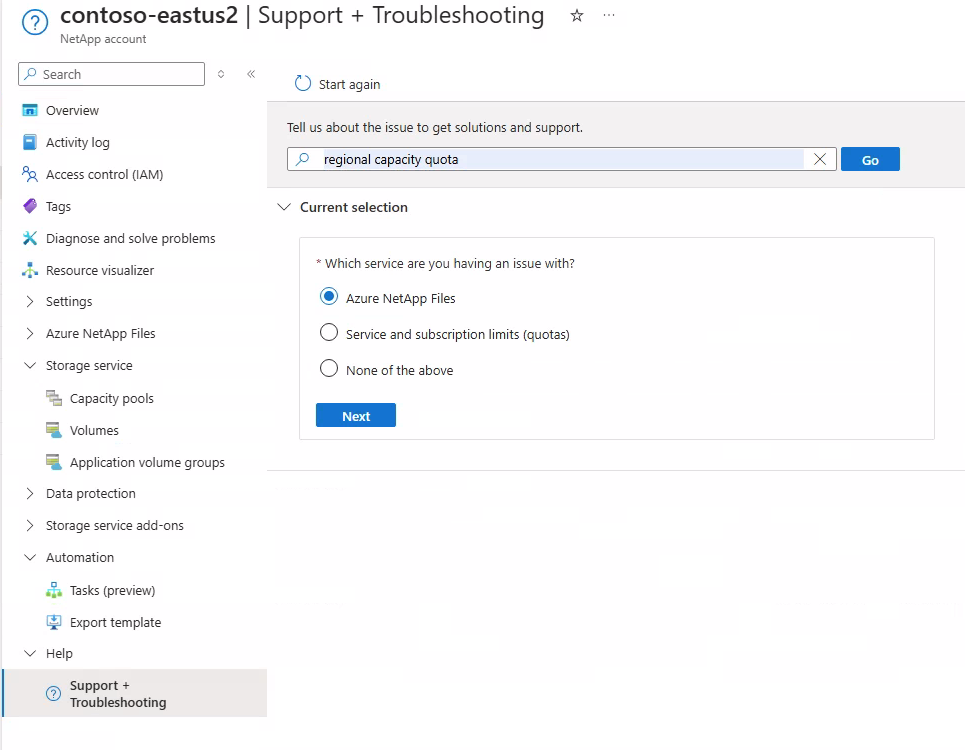The image size is (965, 750).
Task: Click the Capacity pools icon
Action: click(x=54, y=398)
